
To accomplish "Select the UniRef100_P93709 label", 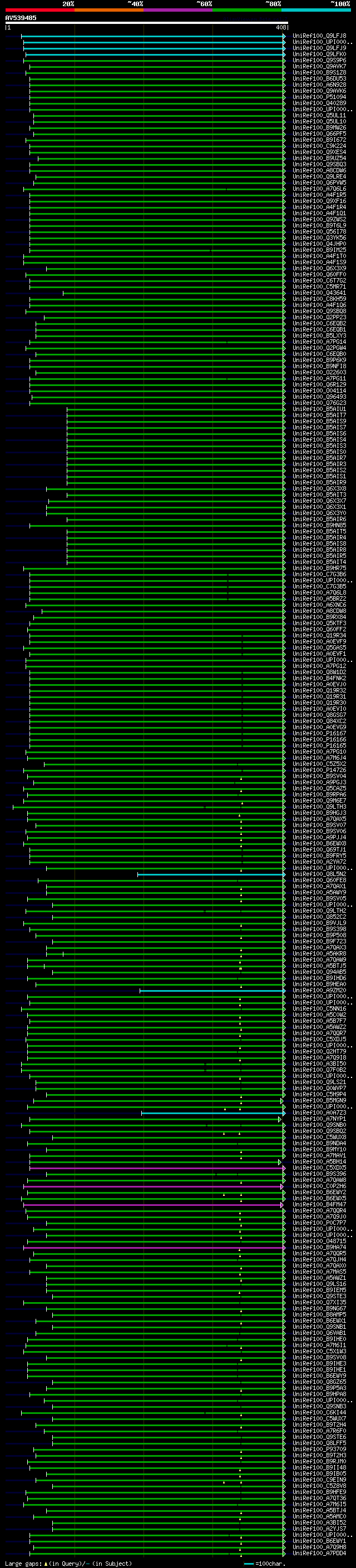I will tap(319, 1450).
